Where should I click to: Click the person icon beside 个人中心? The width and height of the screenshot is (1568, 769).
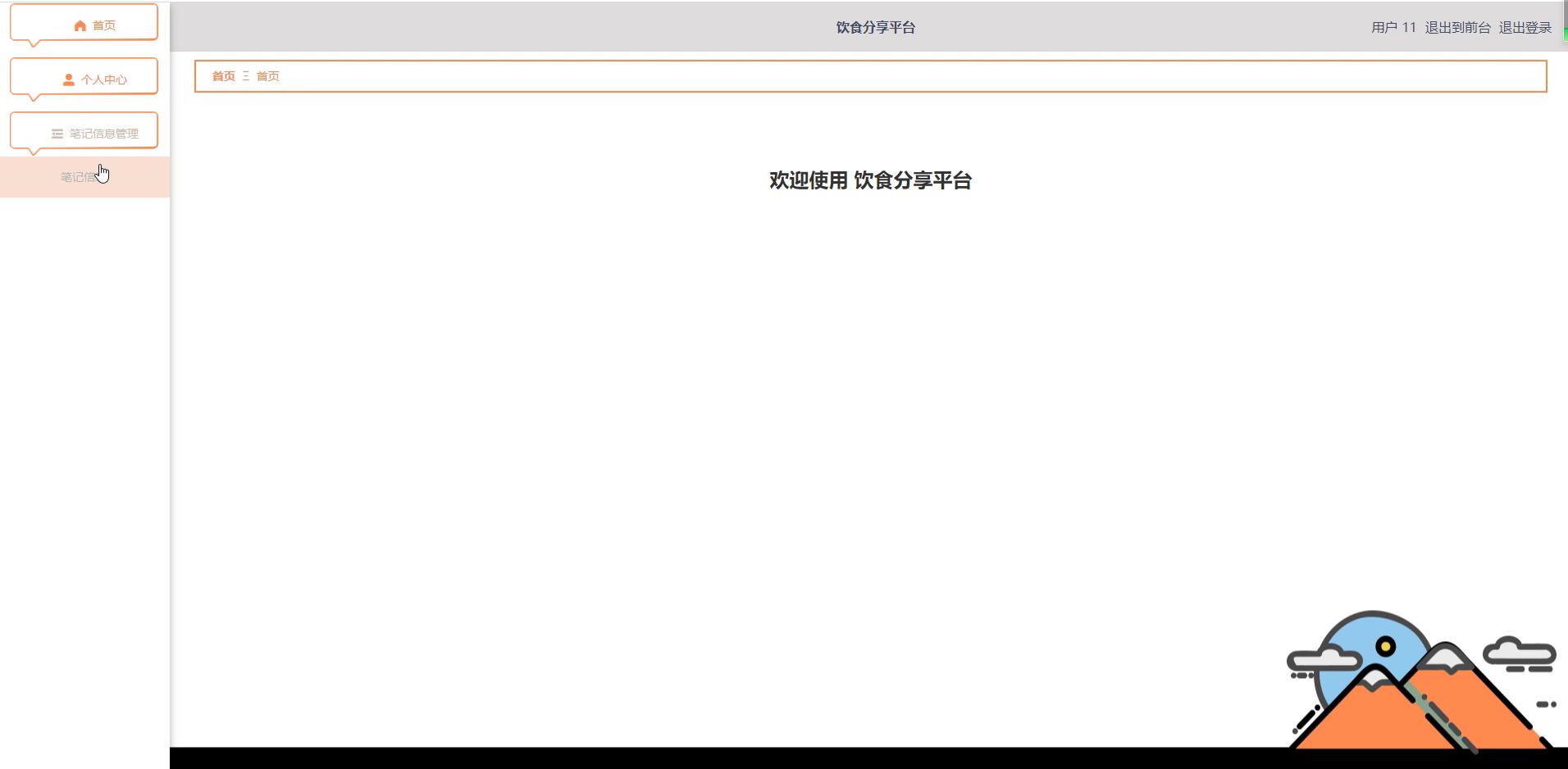point(68,80)
